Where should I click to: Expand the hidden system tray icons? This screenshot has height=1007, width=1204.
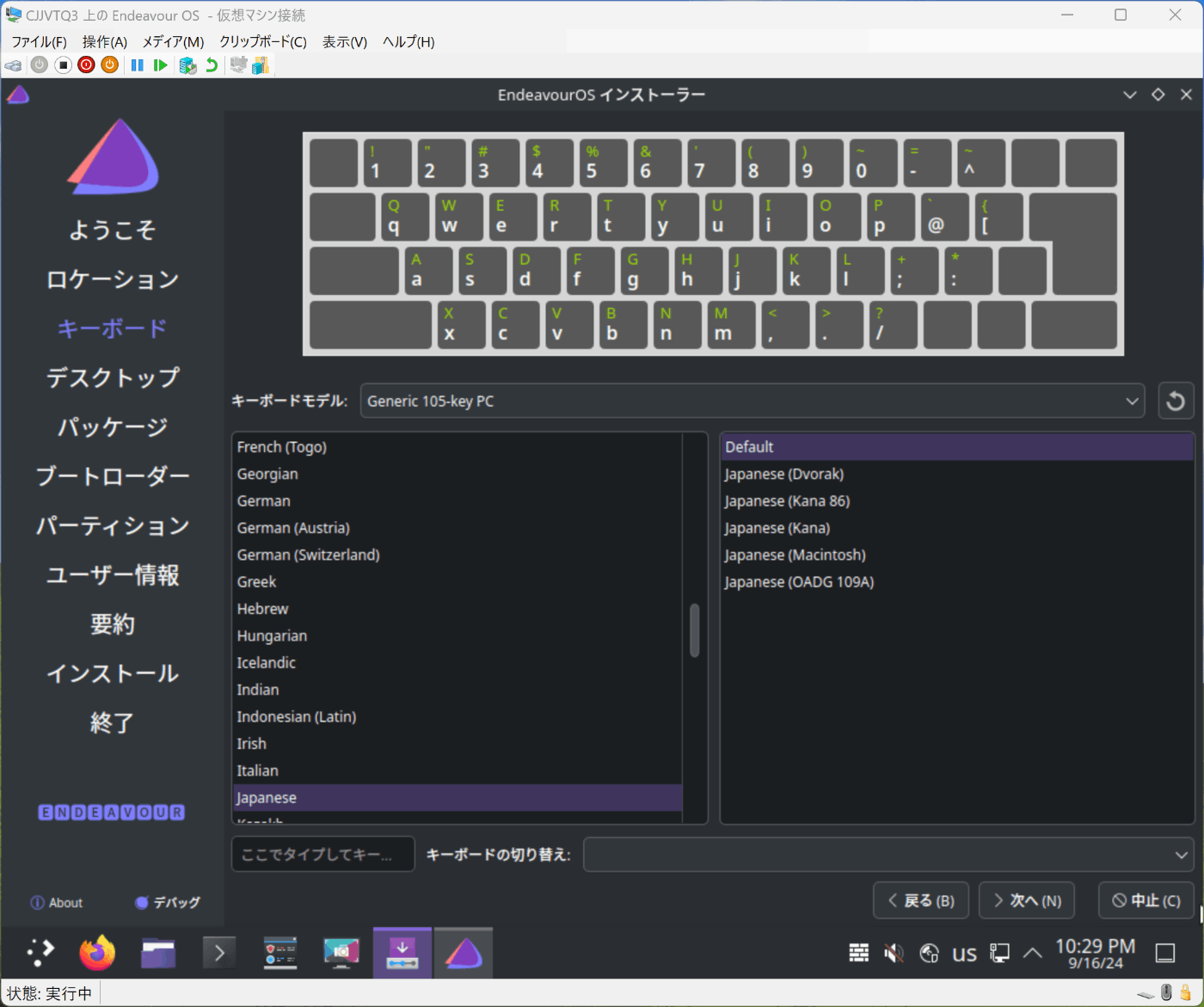tap(1033, 953)
